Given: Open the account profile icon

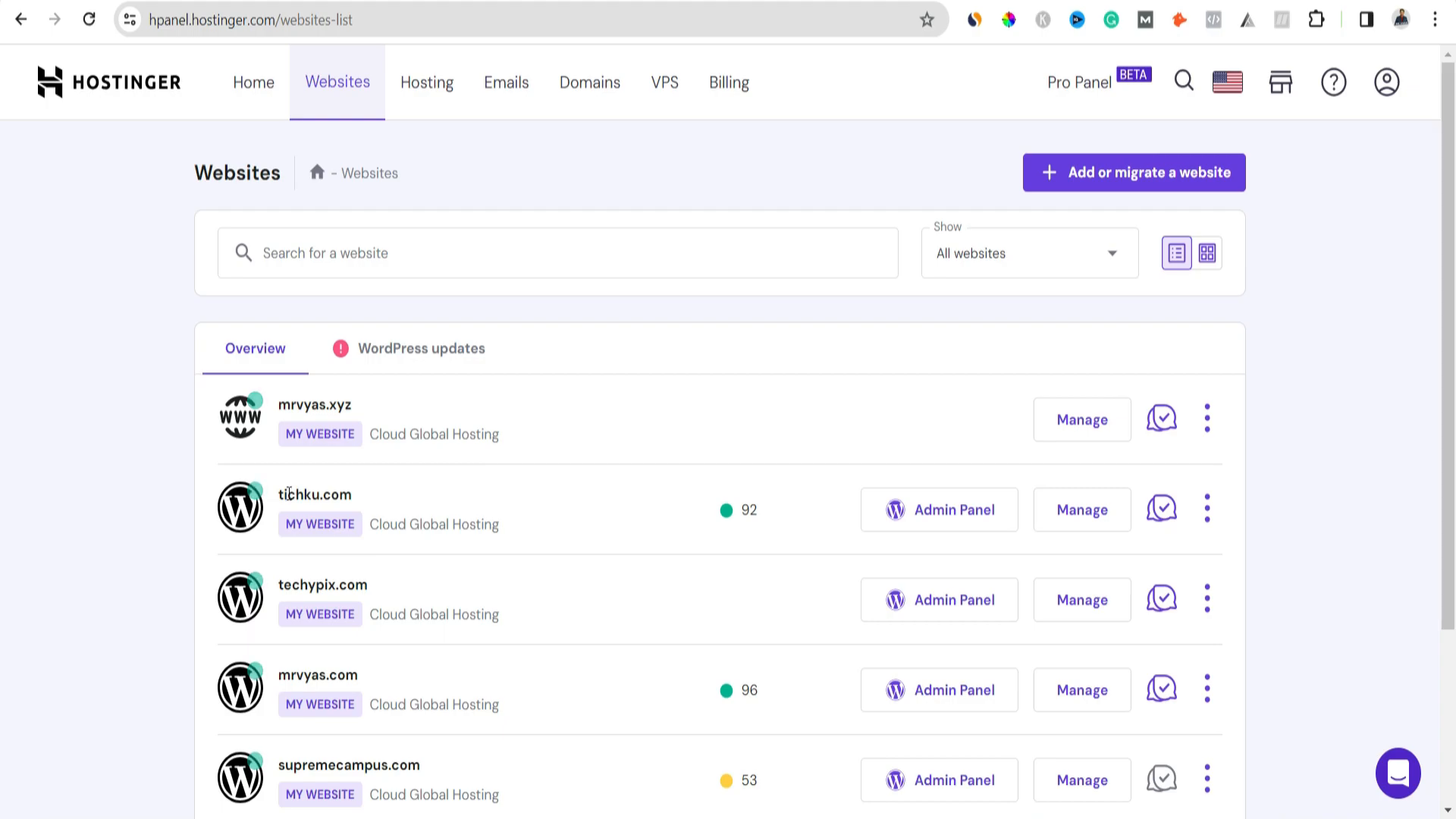Looking at the screenshot, I should point(1387,82).
